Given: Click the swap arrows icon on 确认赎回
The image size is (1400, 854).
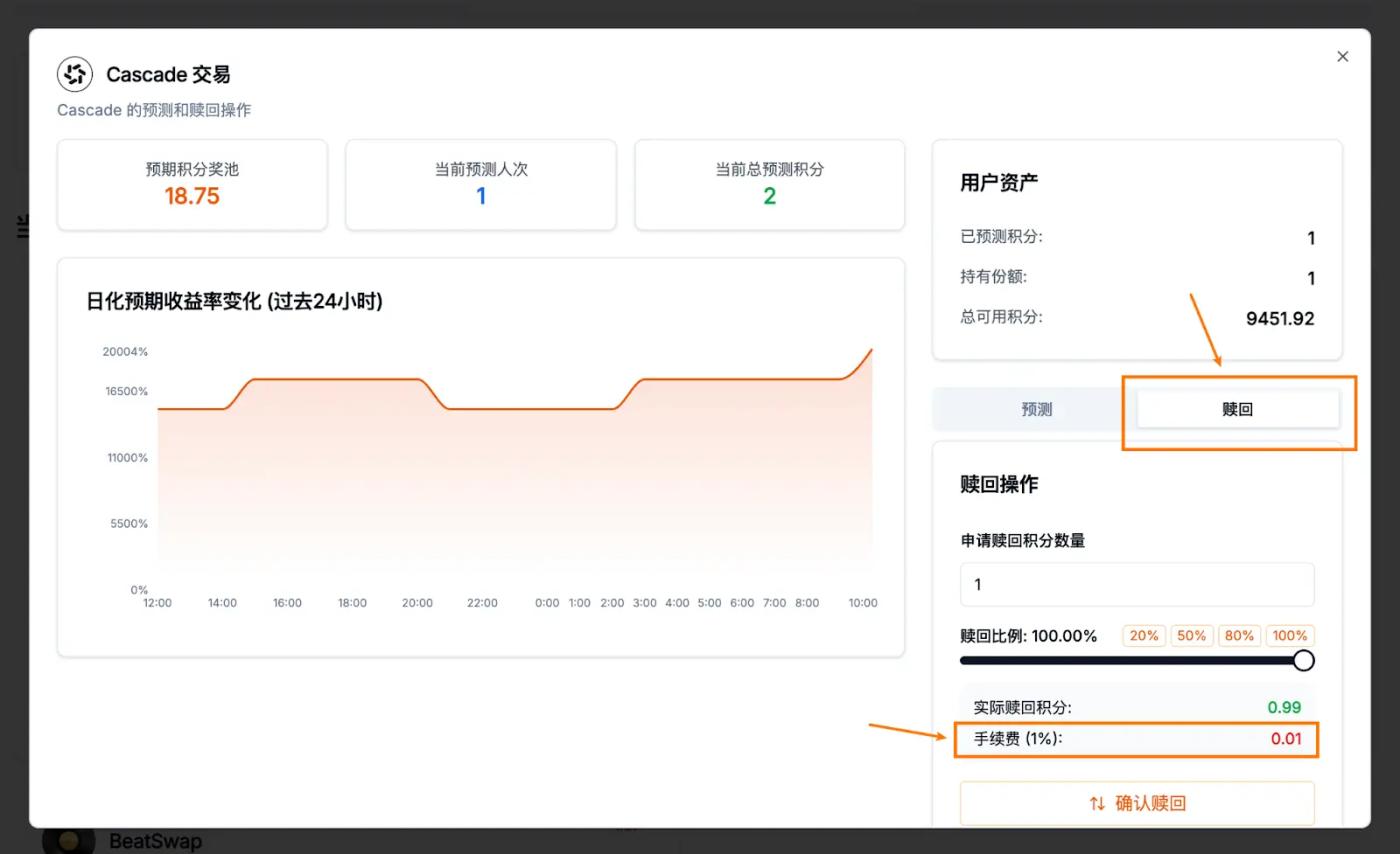Looking at the screenshot, I should click(1097, 803).
